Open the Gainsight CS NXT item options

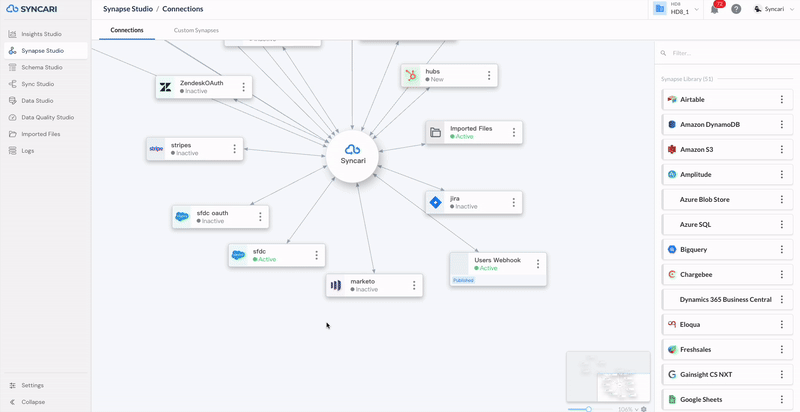click(x=782, y=374)
